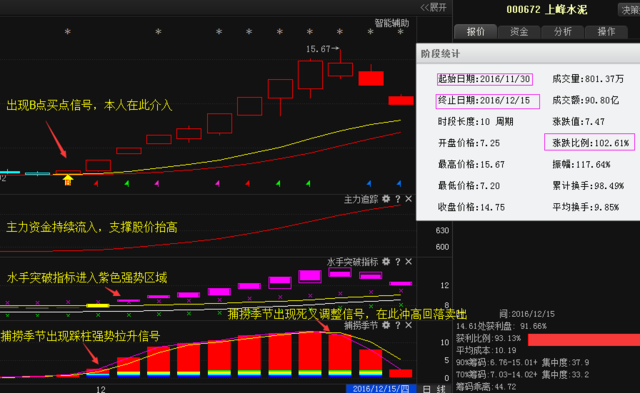Click the yellow B-point buy arrow marker
The image size is (640, 393).
[68, 180]
